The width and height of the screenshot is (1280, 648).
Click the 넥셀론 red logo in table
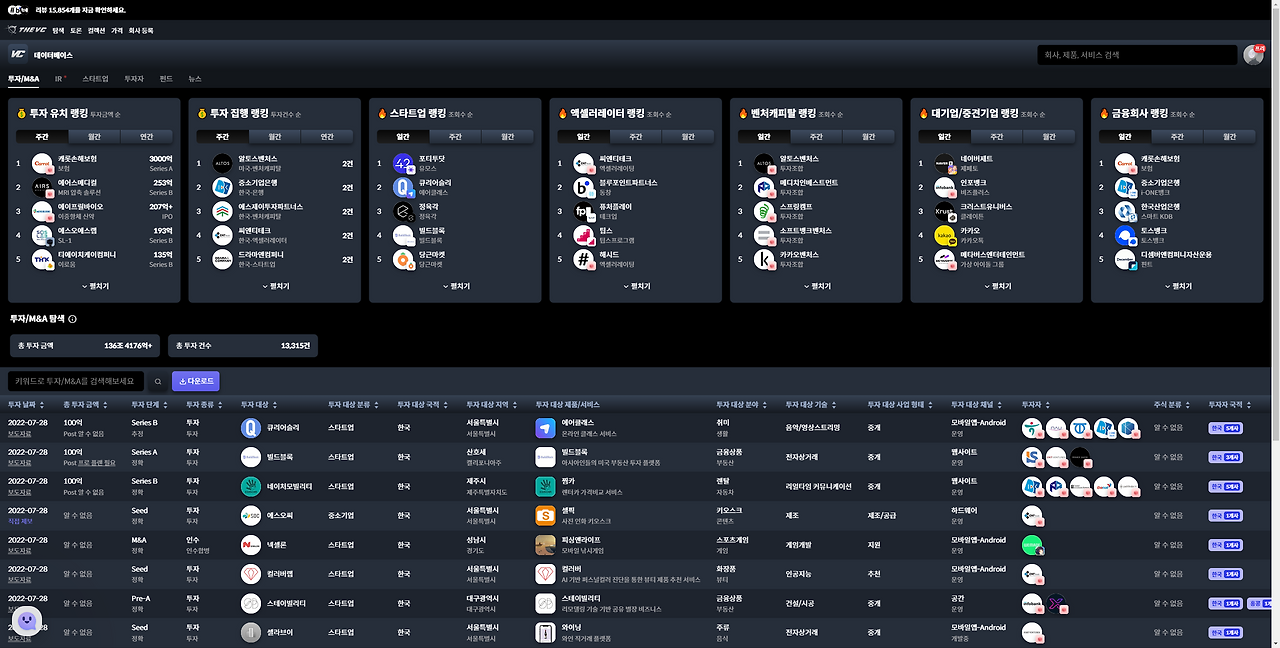coord(251,545)
